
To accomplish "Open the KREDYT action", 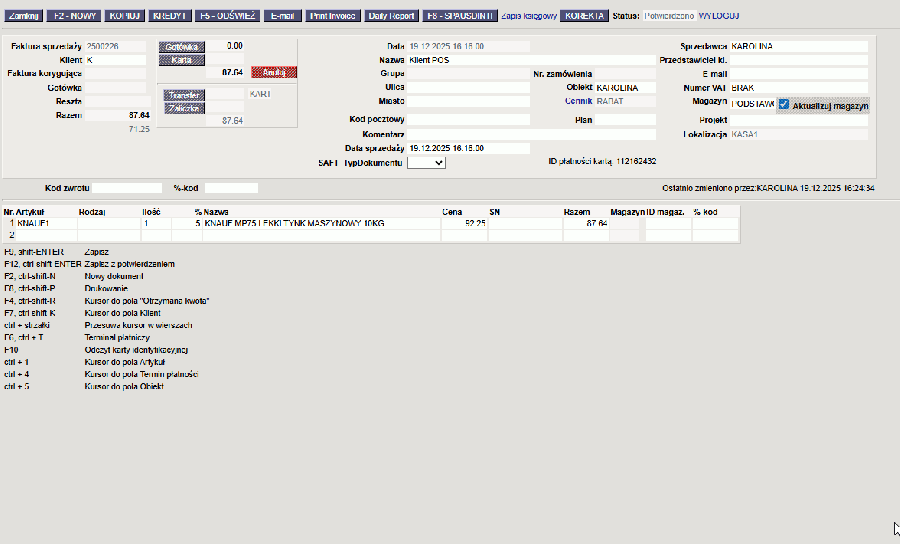I will pyautogui.click(x=169, y=16).
